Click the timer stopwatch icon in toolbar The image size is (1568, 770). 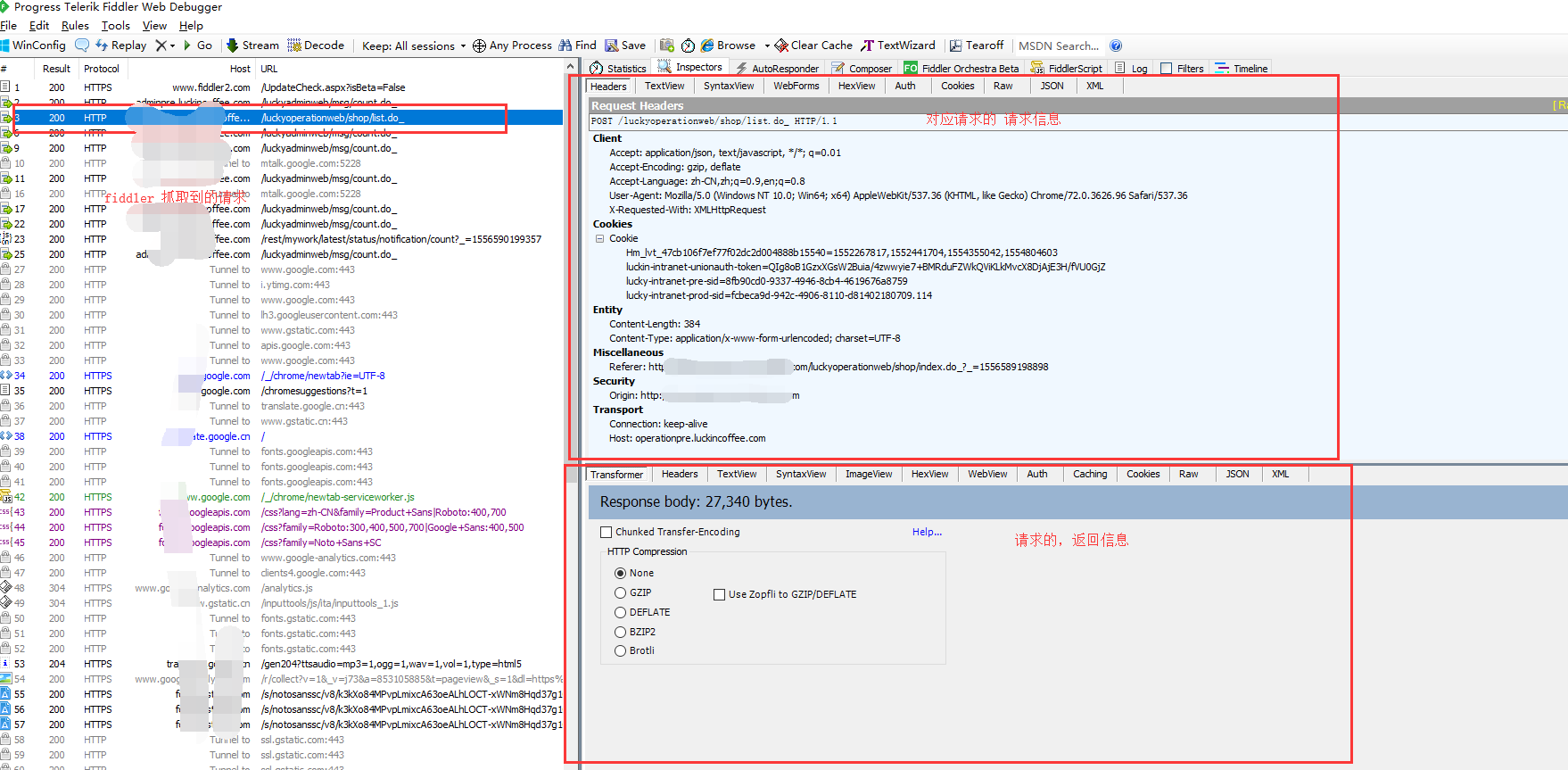(x=688, y=46)
